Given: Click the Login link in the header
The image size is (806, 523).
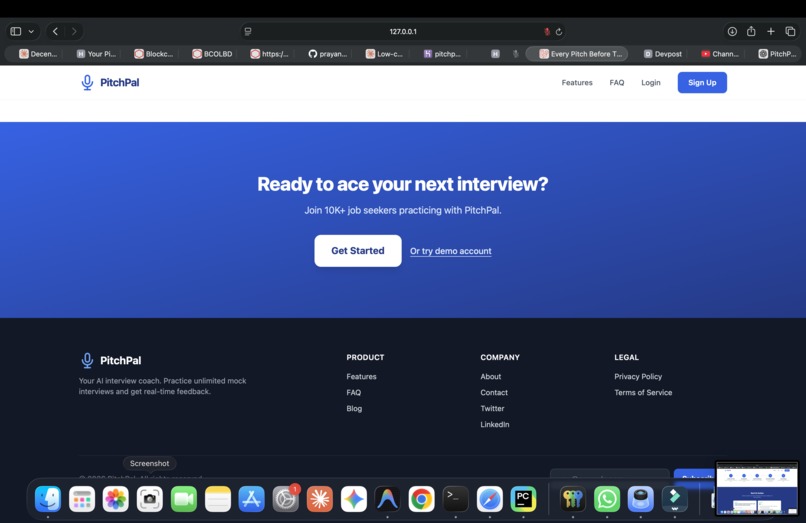Looking at the screenshot, I should [x=651, y=82].
